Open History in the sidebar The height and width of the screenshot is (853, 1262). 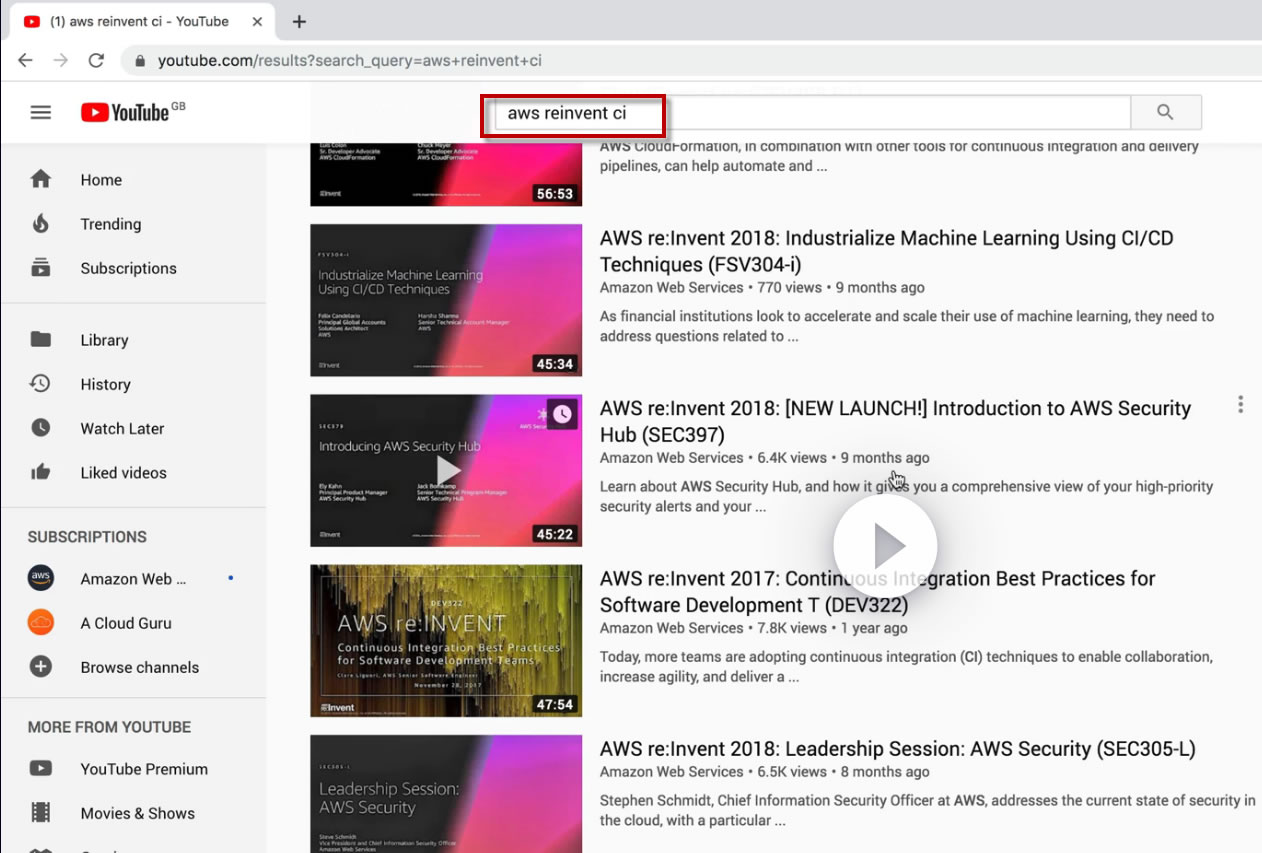[x=133, y=384]
